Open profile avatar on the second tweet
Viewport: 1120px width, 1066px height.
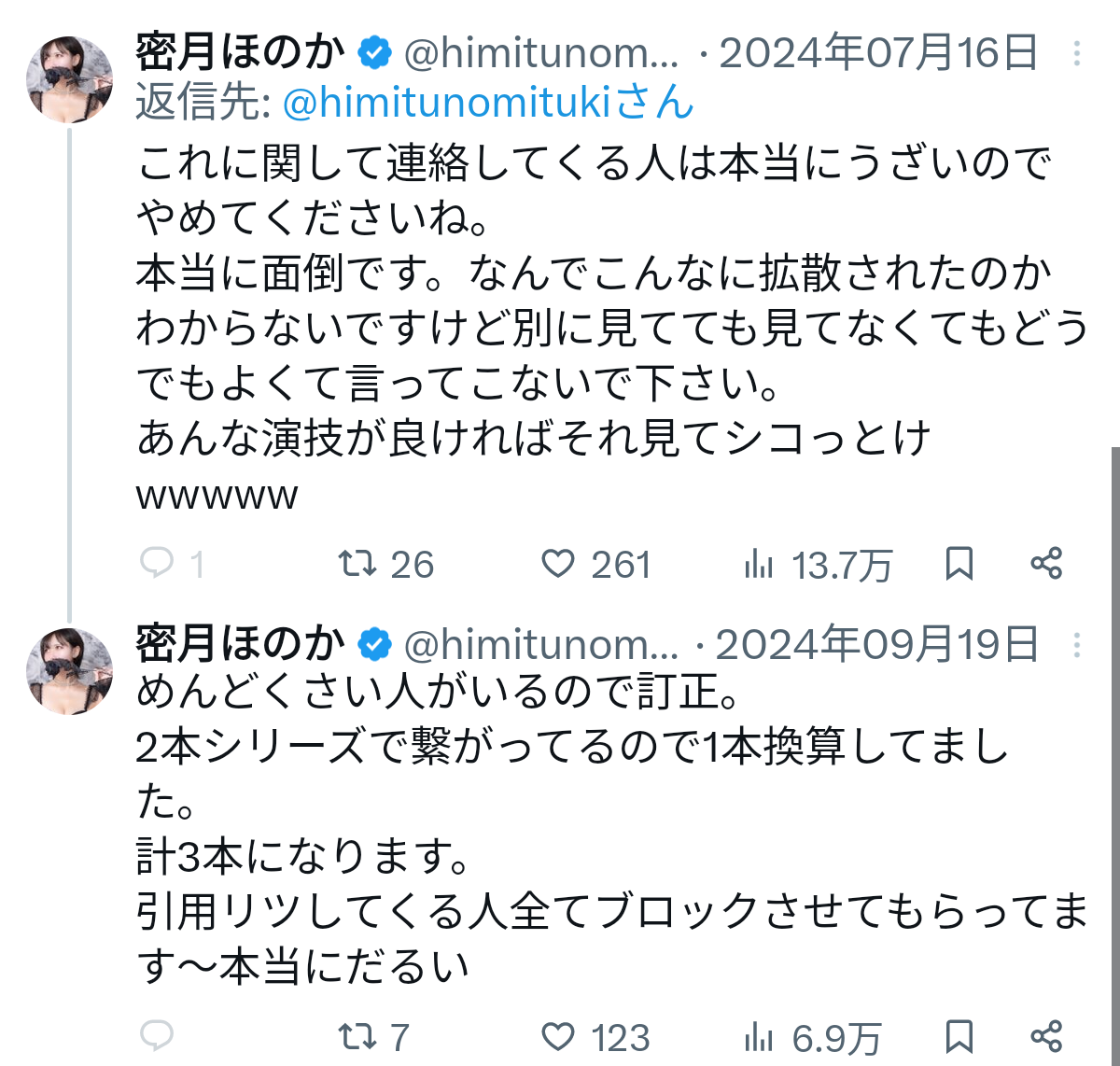pyautogui.click(x=70, y=672)
